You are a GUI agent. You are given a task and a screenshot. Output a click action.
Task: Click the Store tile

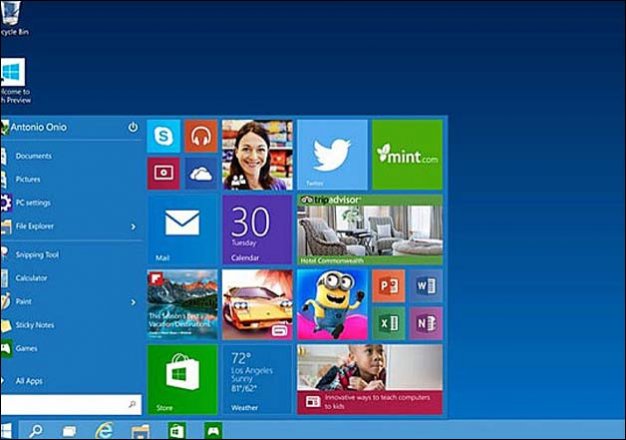(182, 379)
